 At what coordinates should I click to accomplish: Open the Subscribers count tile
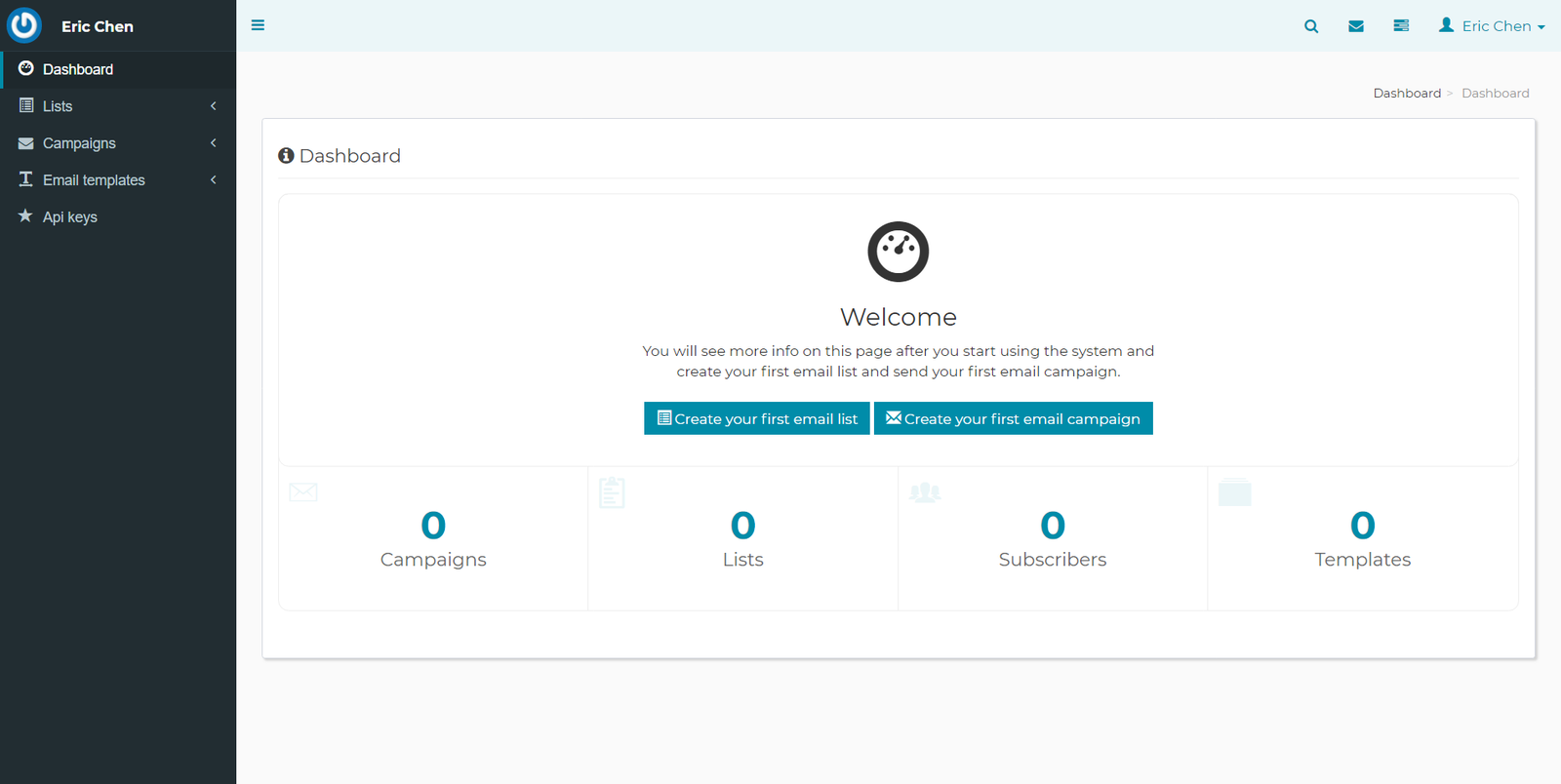click(1052, 538)
